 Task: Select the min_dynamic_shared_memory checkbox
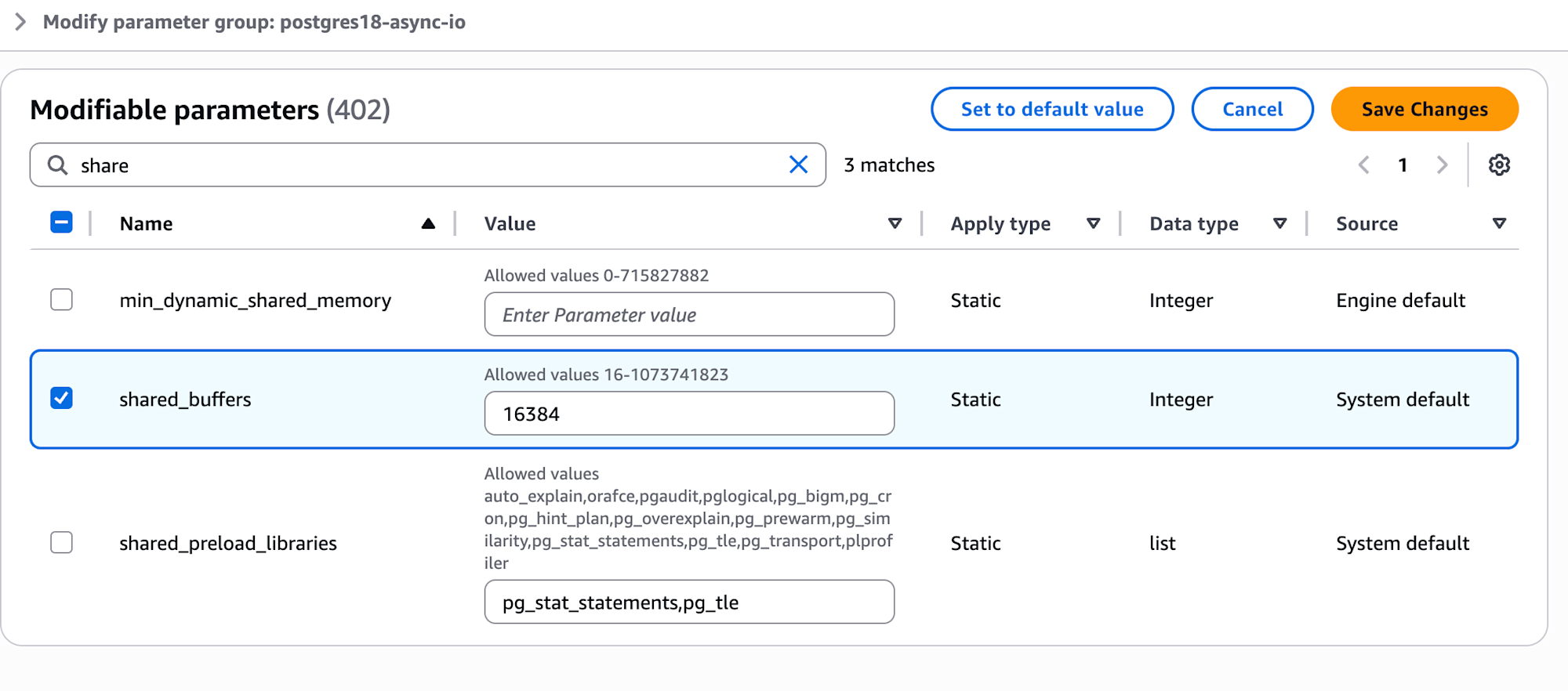[61, 300]
